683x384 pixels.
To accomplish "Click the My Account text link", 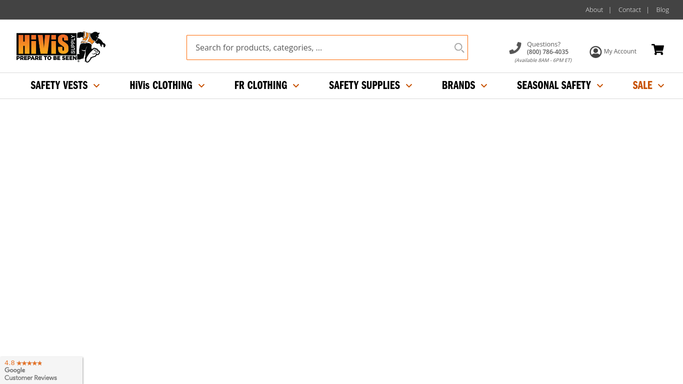I will (x=620, y=51).
